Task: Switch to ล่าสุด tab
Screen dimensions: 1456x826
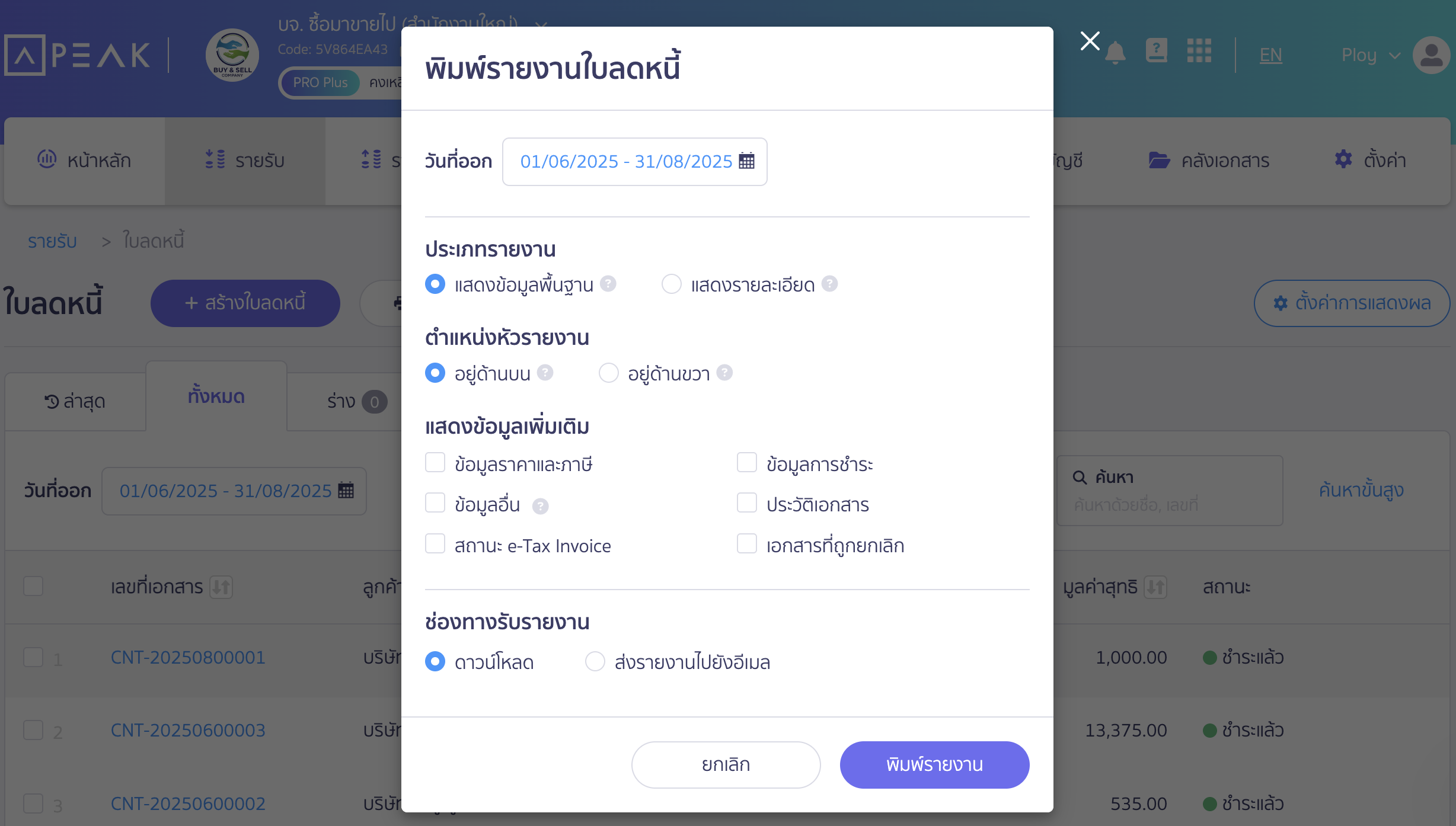Action: 75,401
